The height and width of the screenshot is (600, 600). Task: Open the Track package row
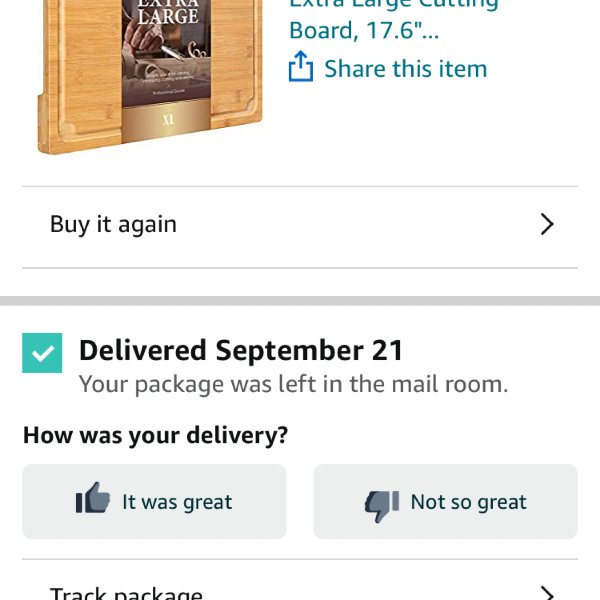point(300,580)
